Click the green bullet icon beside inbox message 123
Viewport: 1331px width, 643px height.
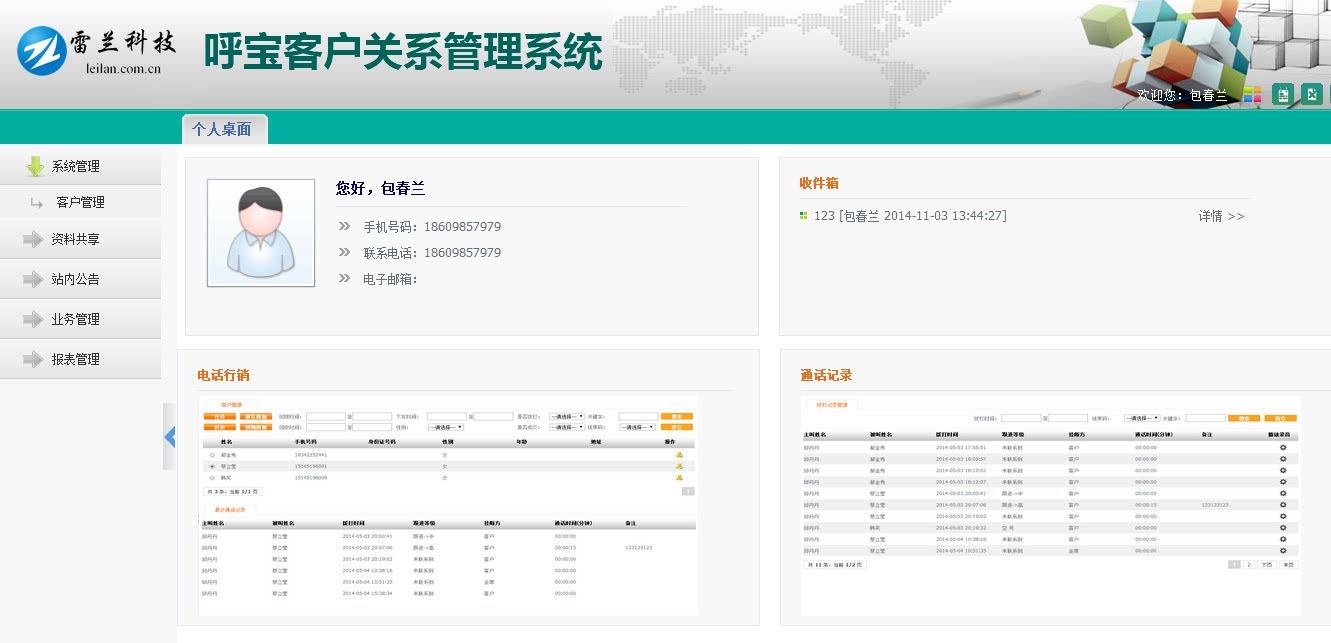click(x=803, y=216)
